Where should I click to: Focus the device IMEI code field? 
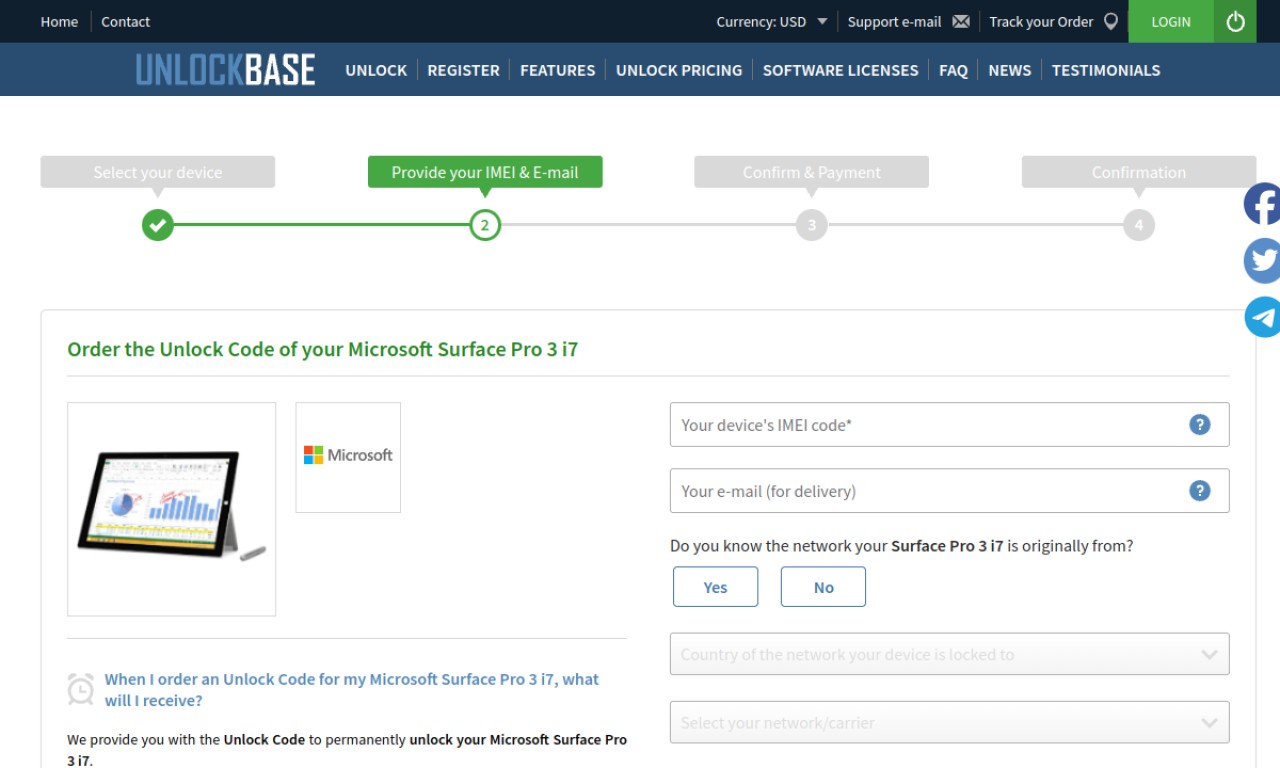pos(950,425)
